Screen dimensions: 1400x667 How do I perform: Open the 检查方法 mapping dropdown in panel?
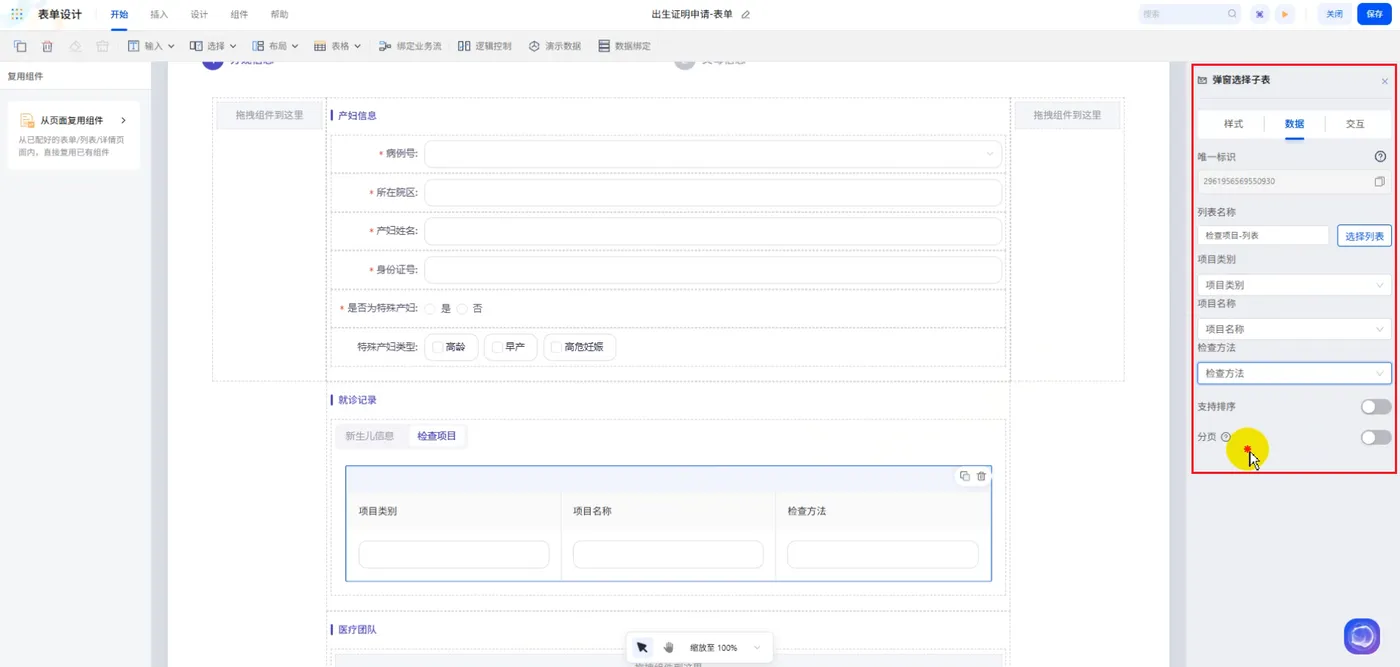click(x=1294, y=373)
